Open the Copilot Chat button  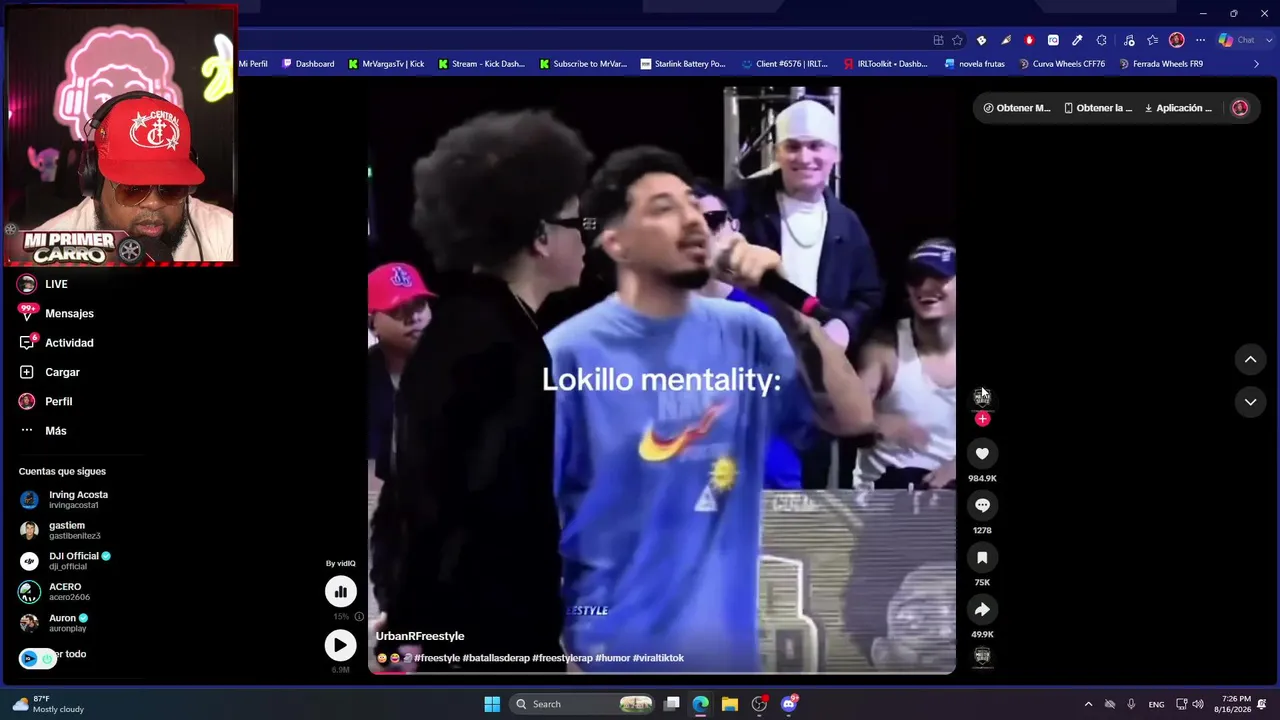pyautogui.click(x=1236, y=40)
